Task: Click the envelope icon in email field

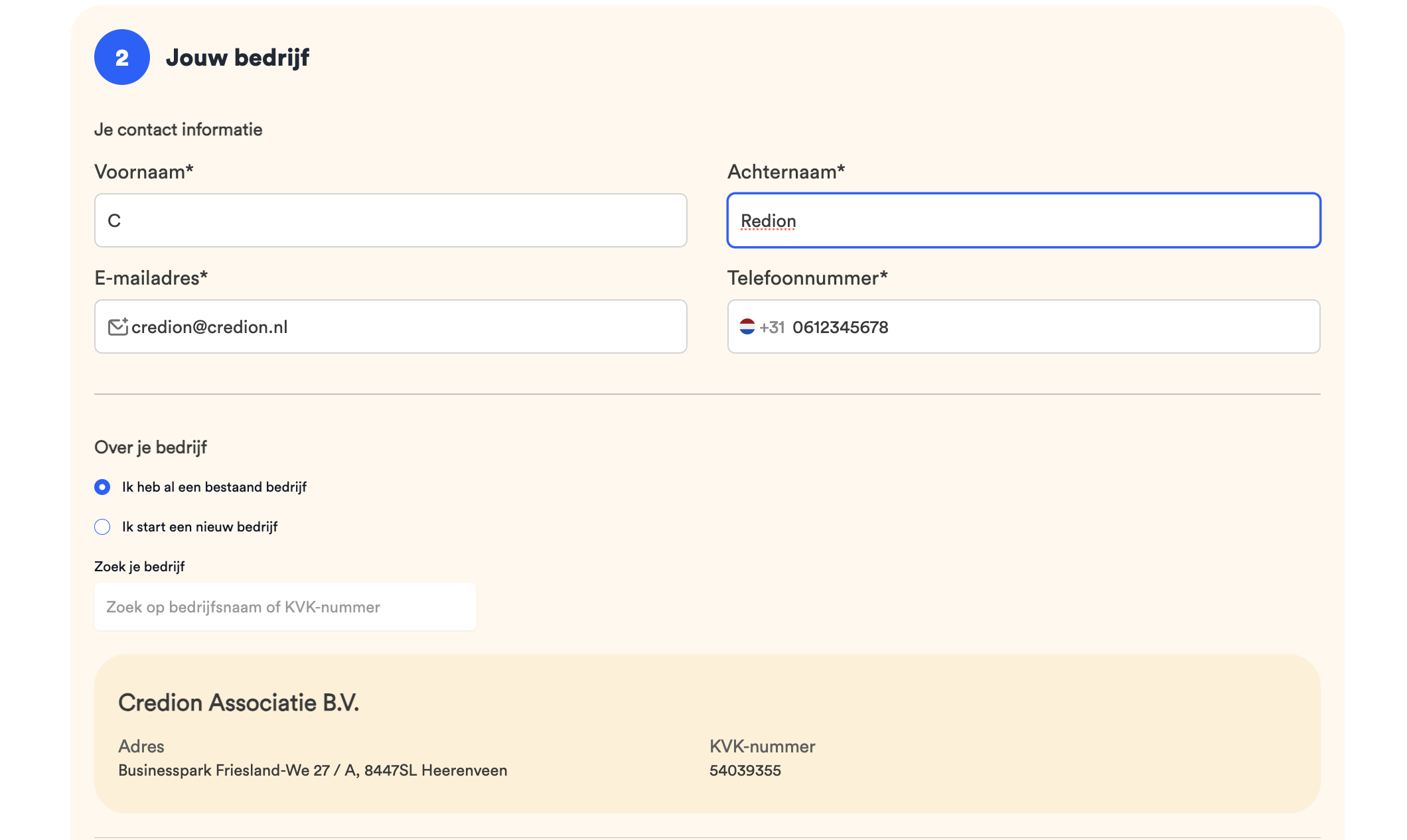Action: (x=117, y=326)
